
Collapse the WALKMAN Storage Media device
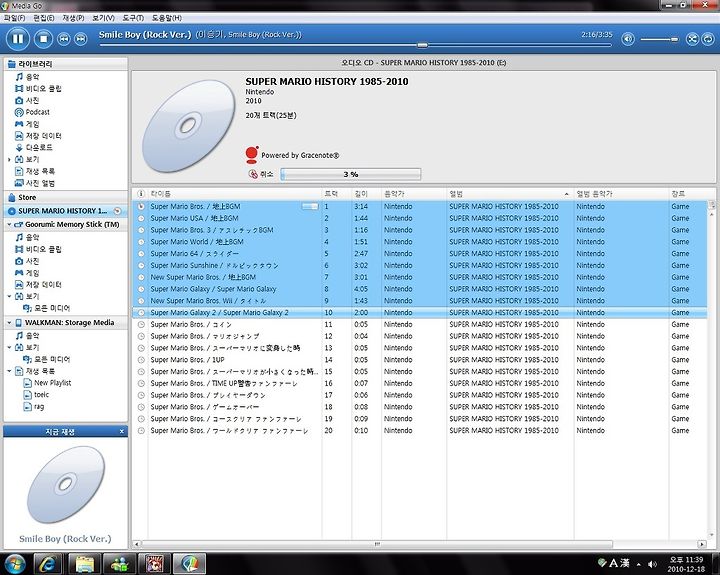click(9, 322)
